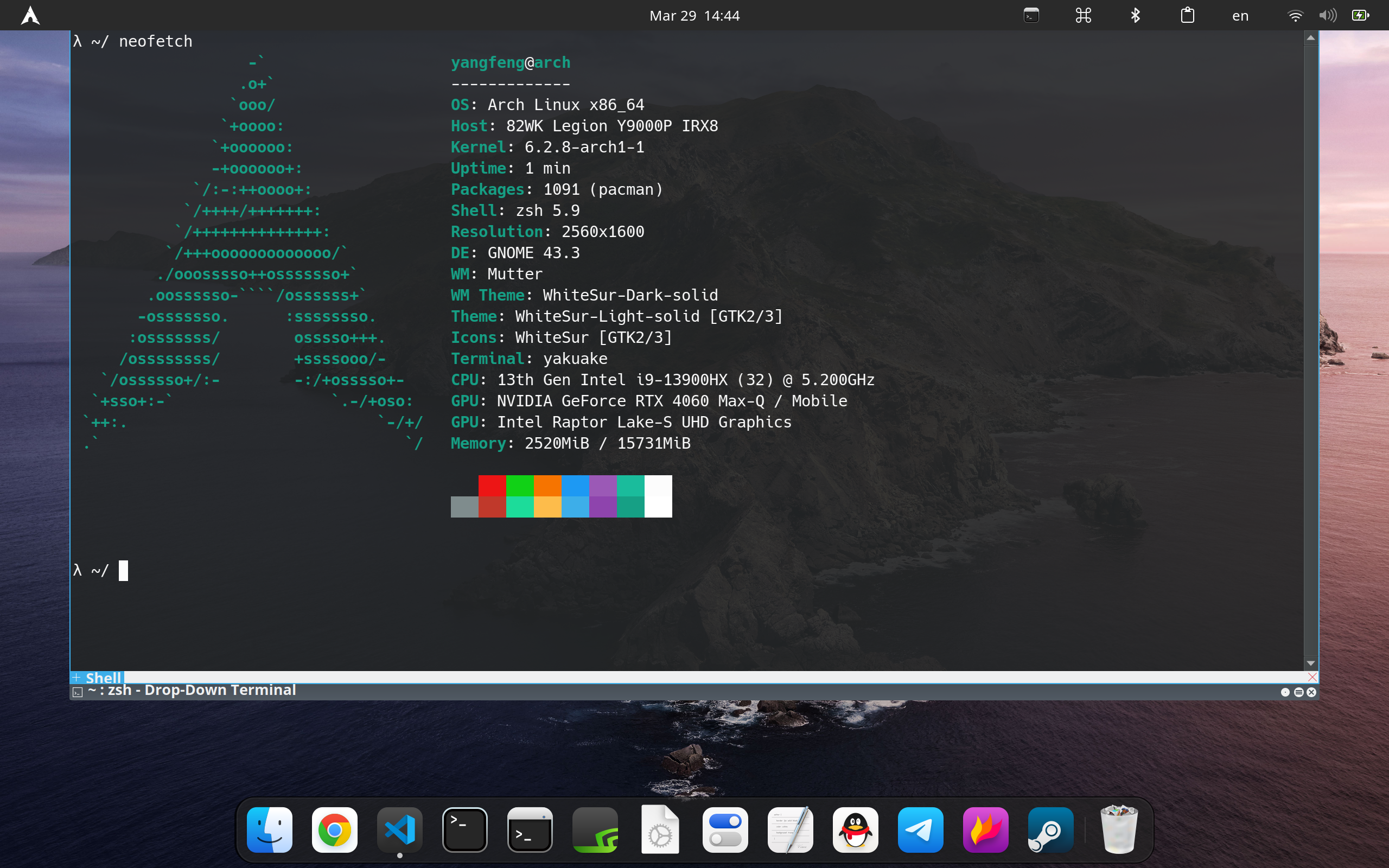Viewport: 1389px width, 868px height.
Task: Open the Mar 29 14:44 clock menu
Action: [694, 16]
